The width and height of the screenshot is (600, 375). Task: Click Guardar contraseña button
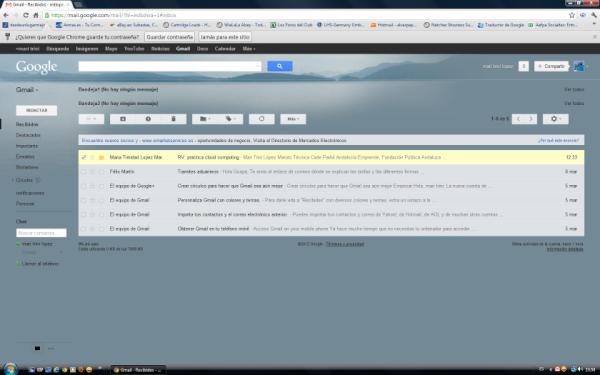pos(170,37)
